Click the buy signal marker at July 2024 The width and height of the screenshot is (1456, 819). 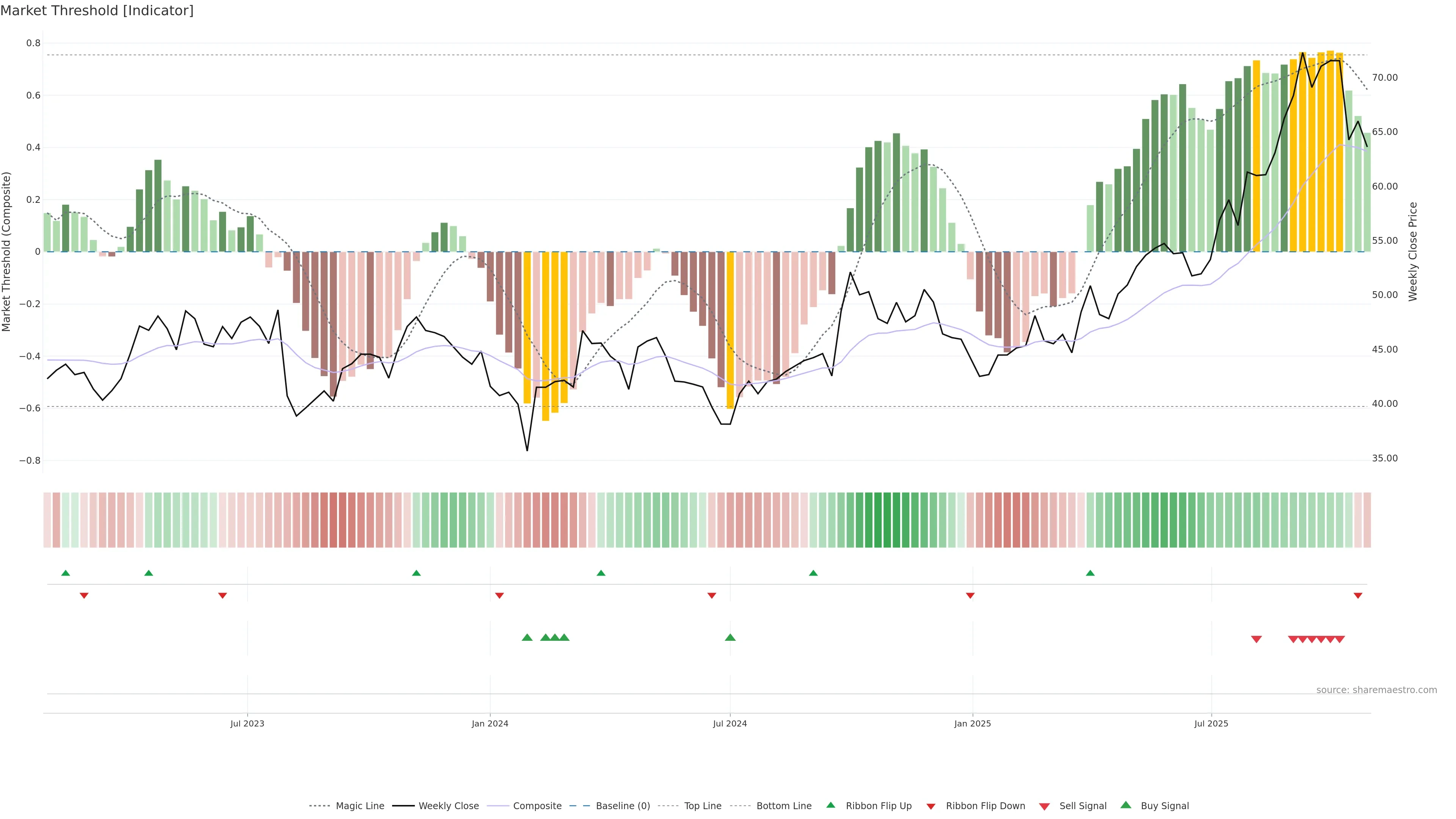(x=730, y=637)
